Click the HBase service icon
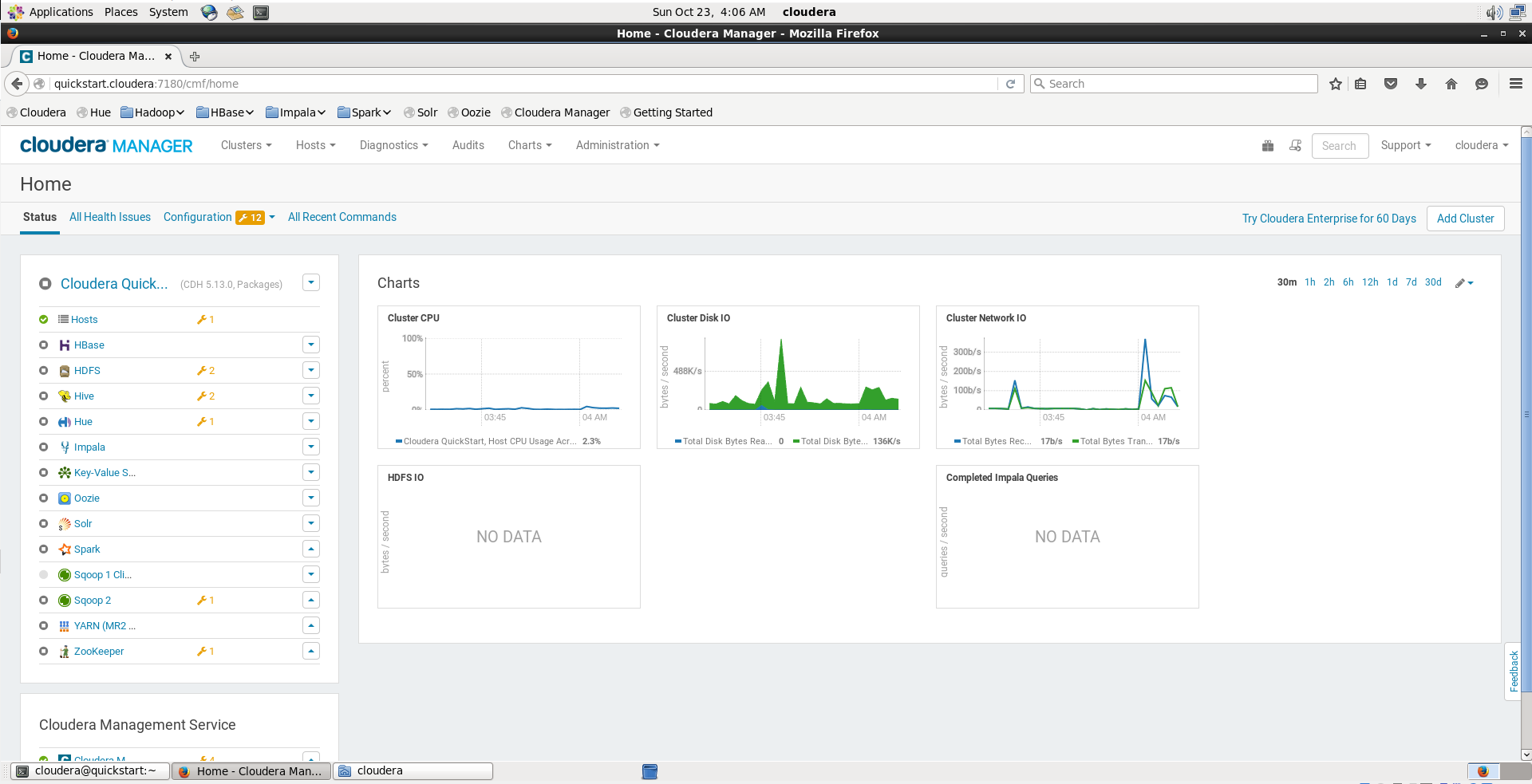 click(x=65, y=345)
